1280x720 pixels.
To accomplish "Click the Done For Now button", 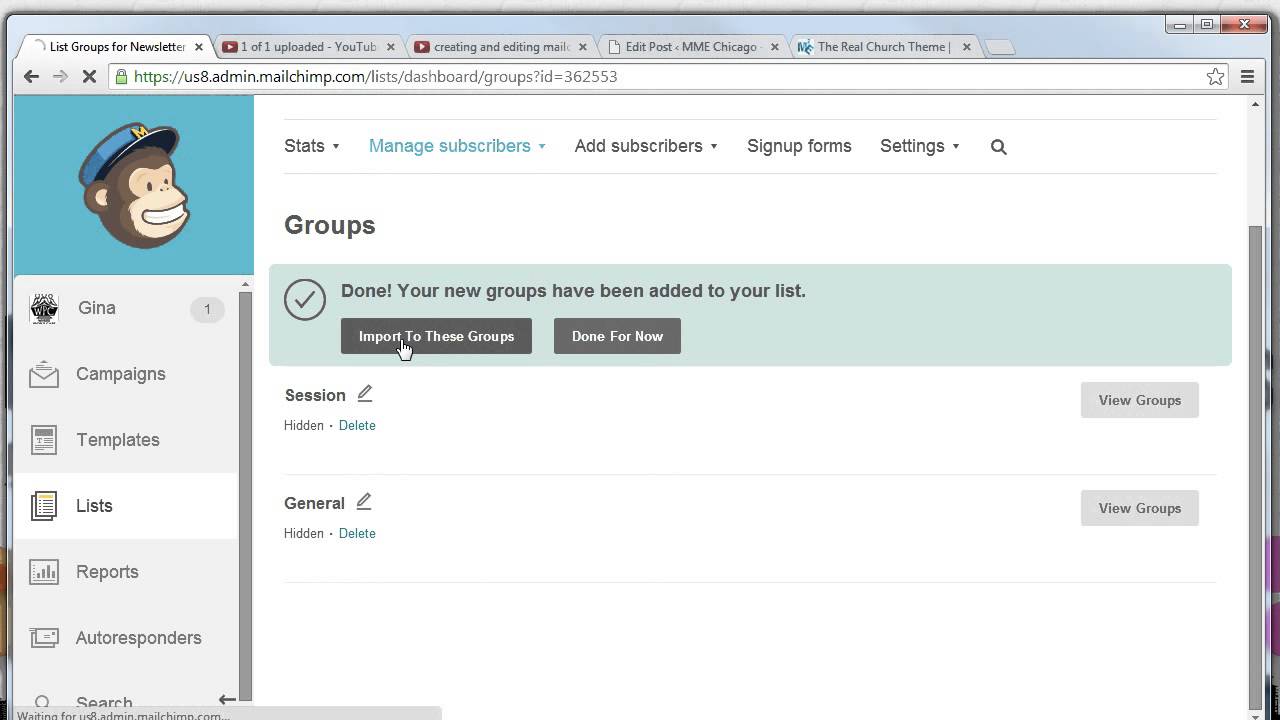I will pos(617,336).
